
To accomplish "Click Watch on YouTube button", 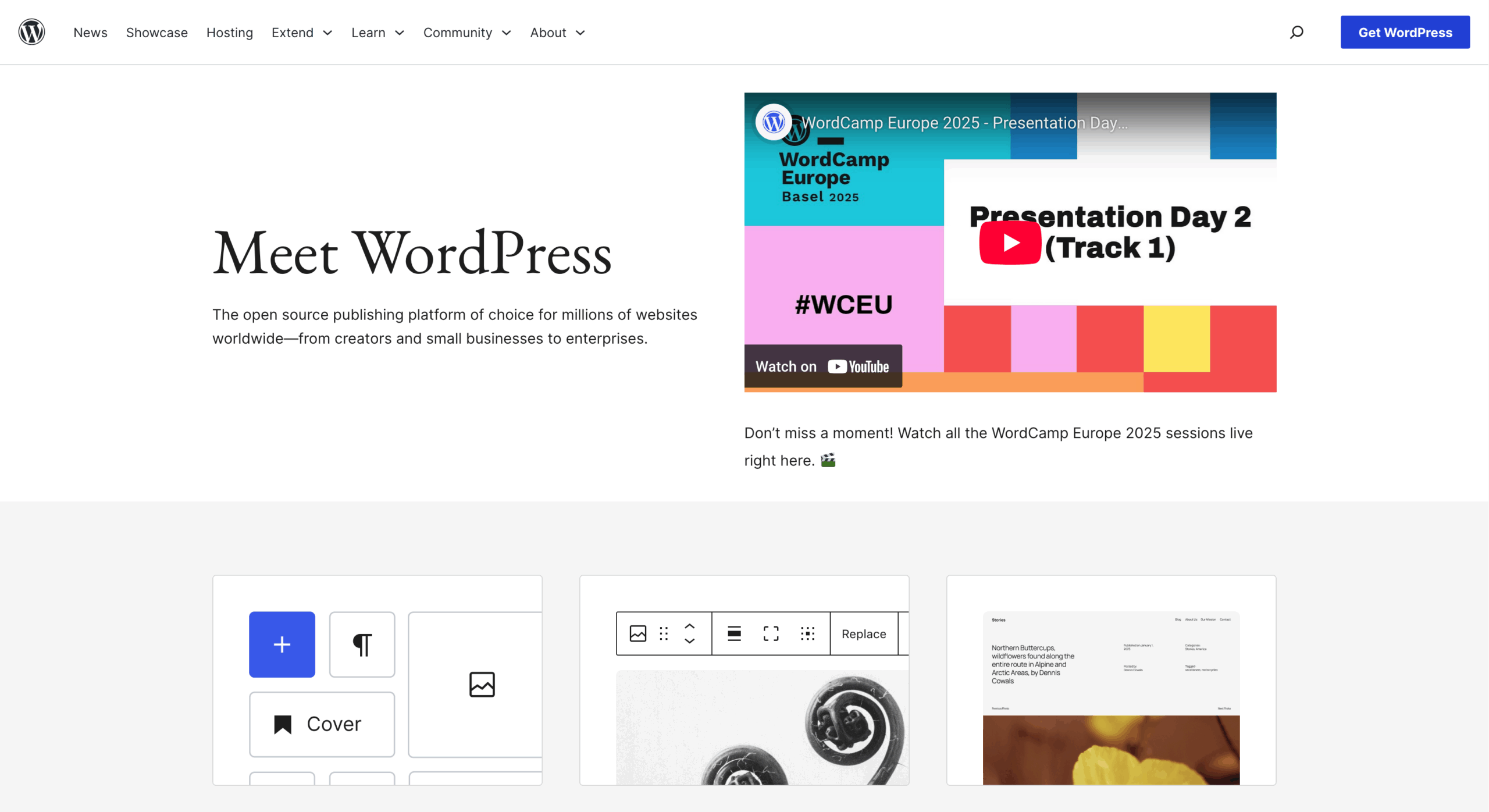I will pyautogui.click(x=822, y=366).
